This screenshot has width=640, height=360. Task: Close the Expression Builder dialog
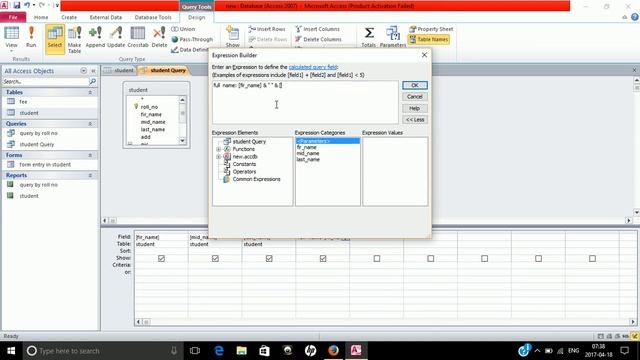(424, 55)
